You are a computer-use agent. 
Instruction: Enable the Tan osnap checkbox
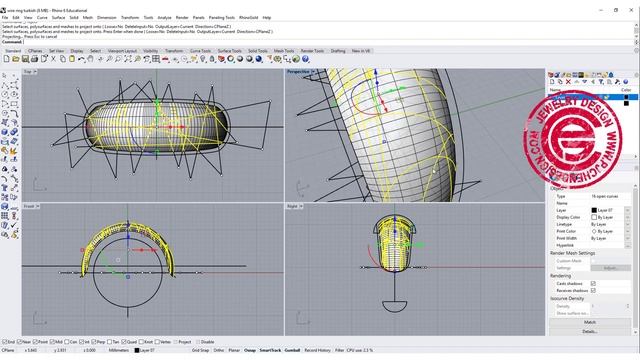click(109, 342)
